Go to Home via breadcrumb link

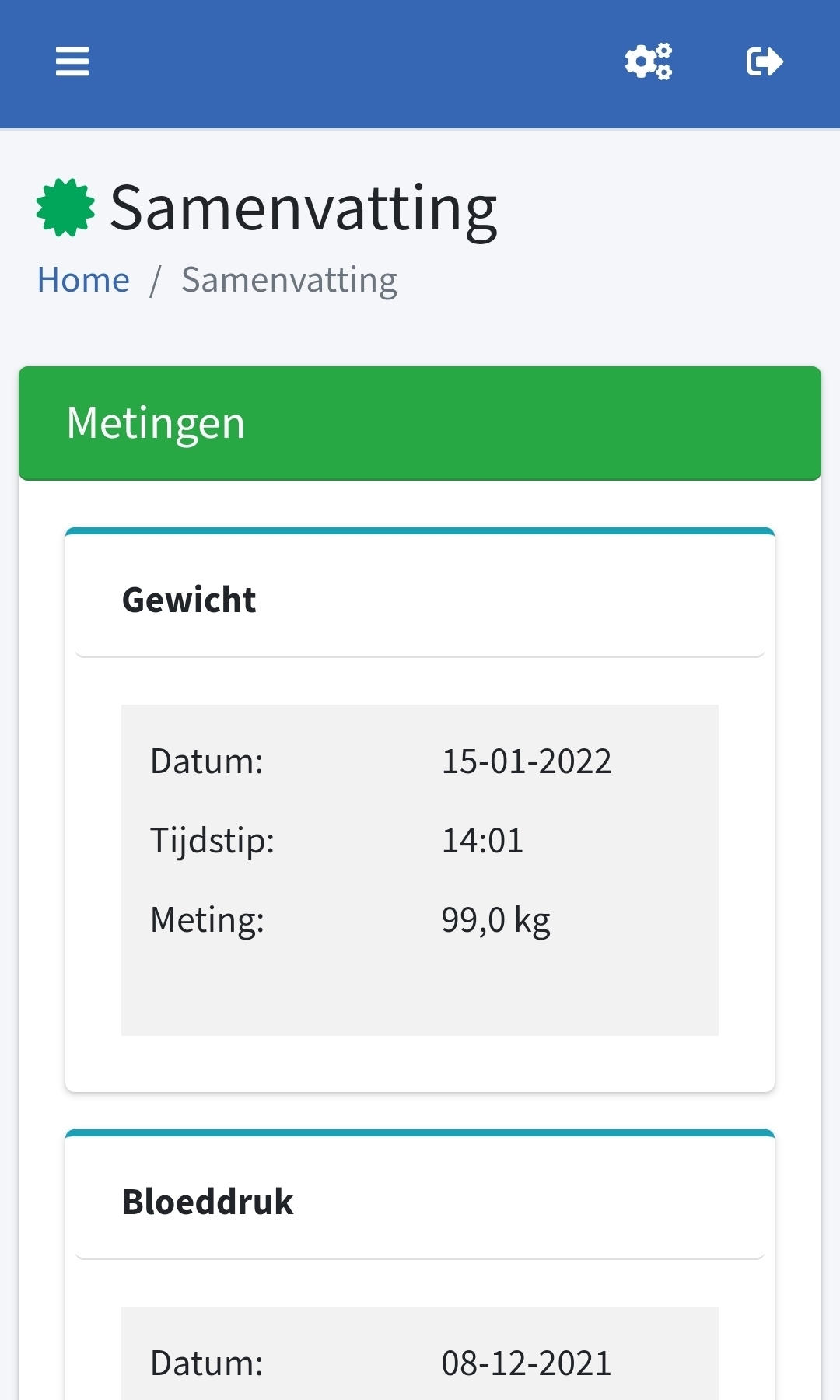83,280
